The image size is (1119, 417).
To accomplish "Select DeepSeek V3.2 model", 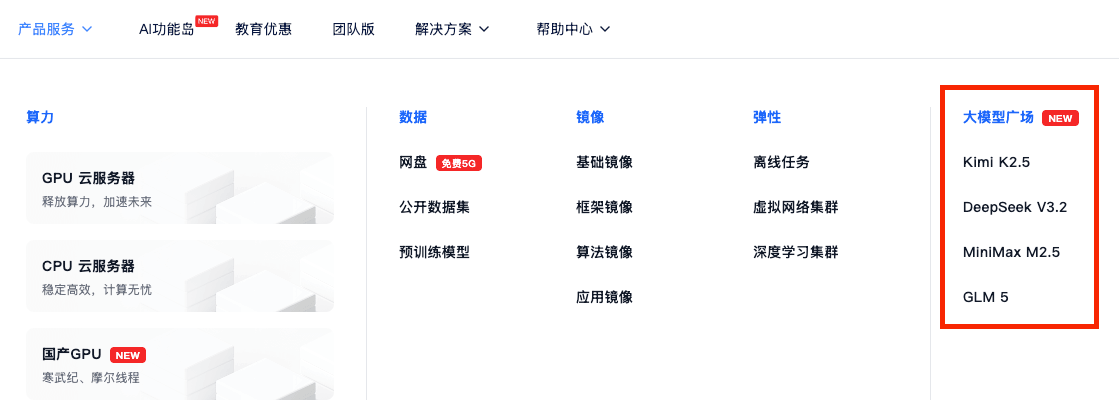I will [1014, 207].
